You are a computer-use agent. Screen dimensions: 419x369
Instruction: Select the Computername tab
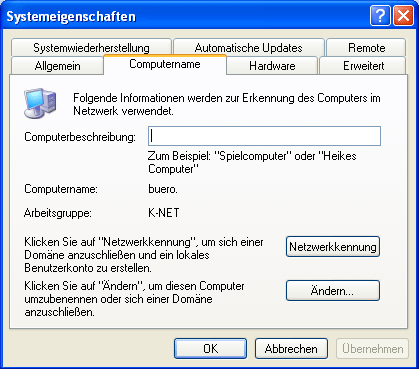165,64
